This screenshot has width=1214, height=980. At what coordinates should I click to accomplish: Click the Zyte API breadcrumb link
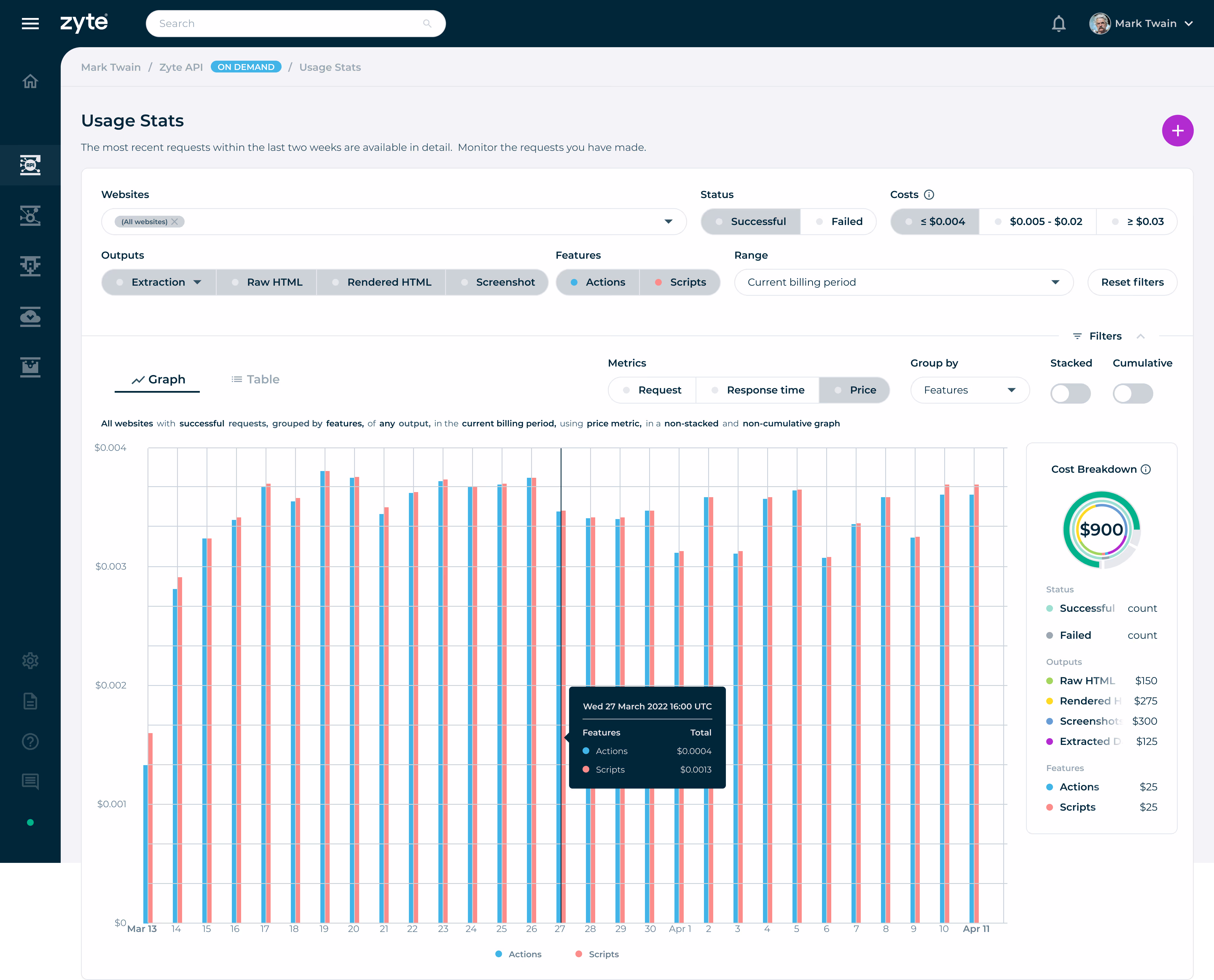click(181, 67)
